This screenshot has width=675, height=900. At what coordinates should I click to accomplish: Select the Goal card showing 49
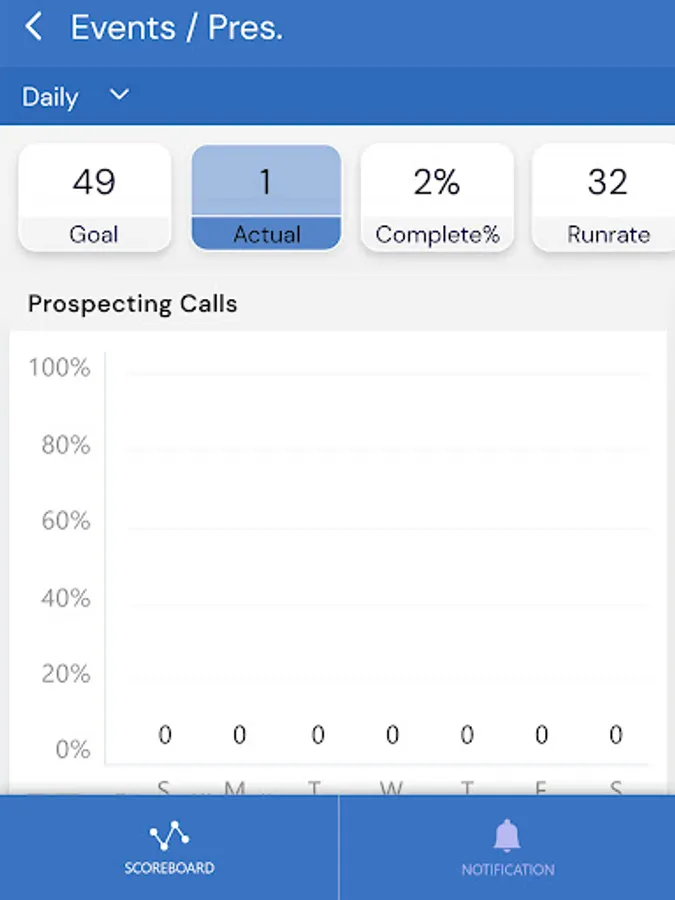(x=94, y=198)
